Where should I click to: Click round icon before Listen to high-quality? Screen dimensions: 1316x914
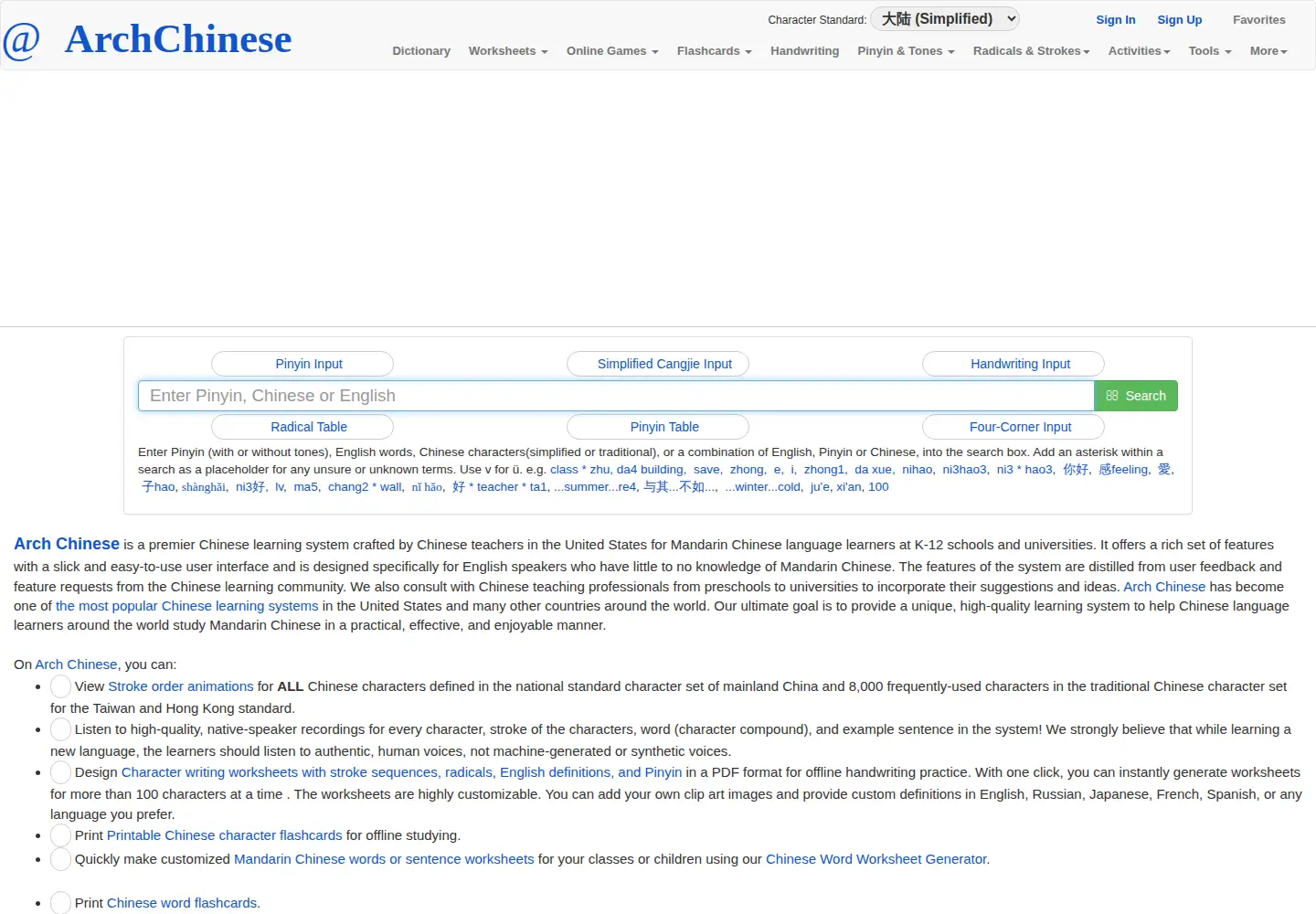coord(61,729)
